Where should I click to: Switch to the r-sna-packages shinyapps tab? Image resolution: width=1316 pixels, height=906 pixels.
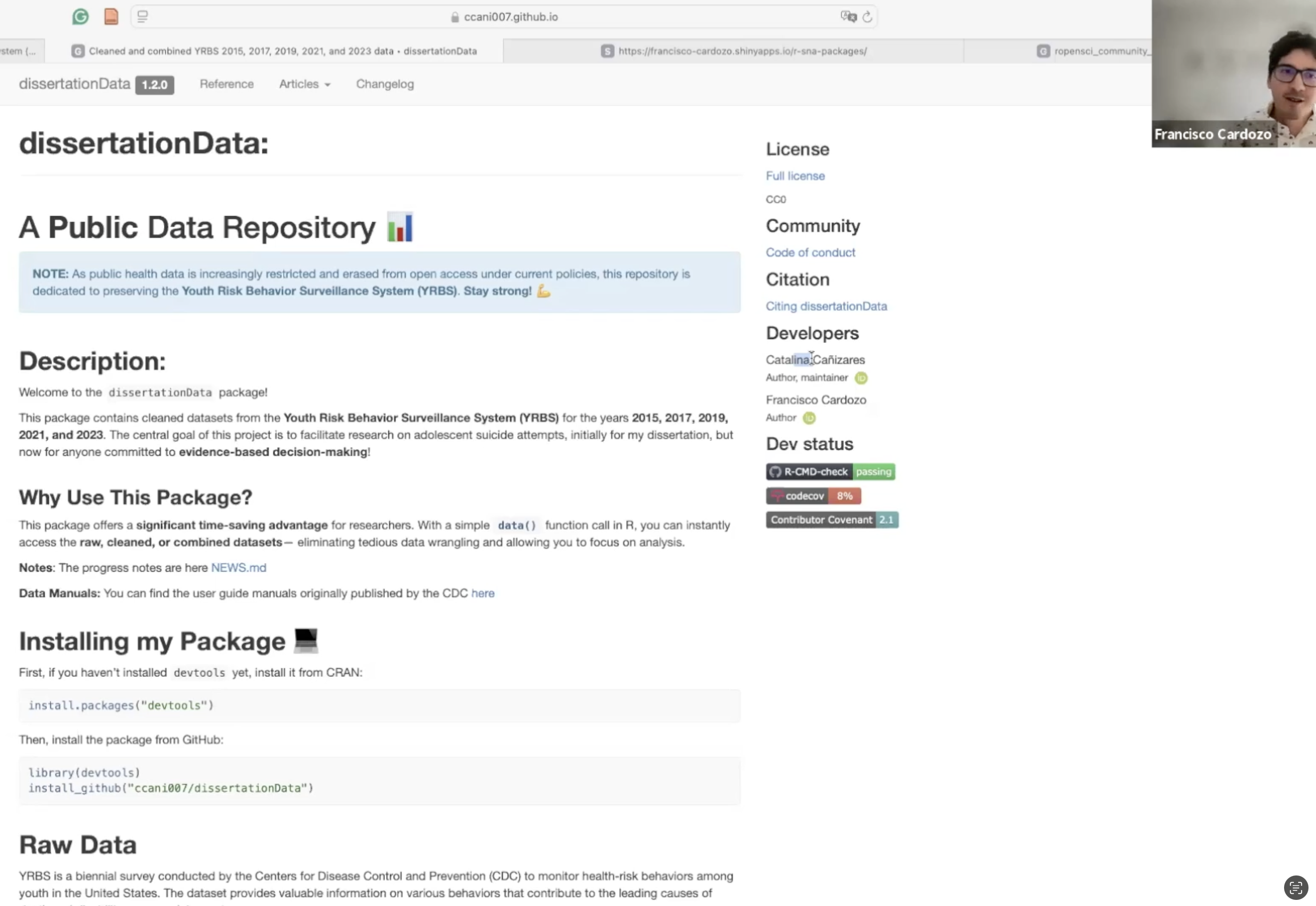733,51
